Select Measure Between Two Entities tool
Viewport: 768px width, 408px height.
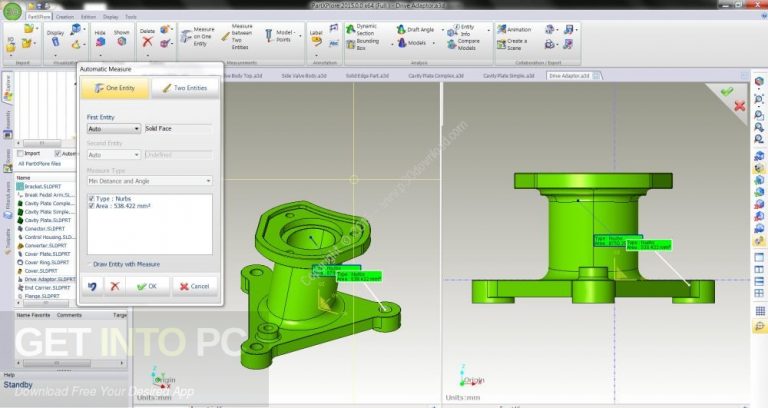[238, 36]
